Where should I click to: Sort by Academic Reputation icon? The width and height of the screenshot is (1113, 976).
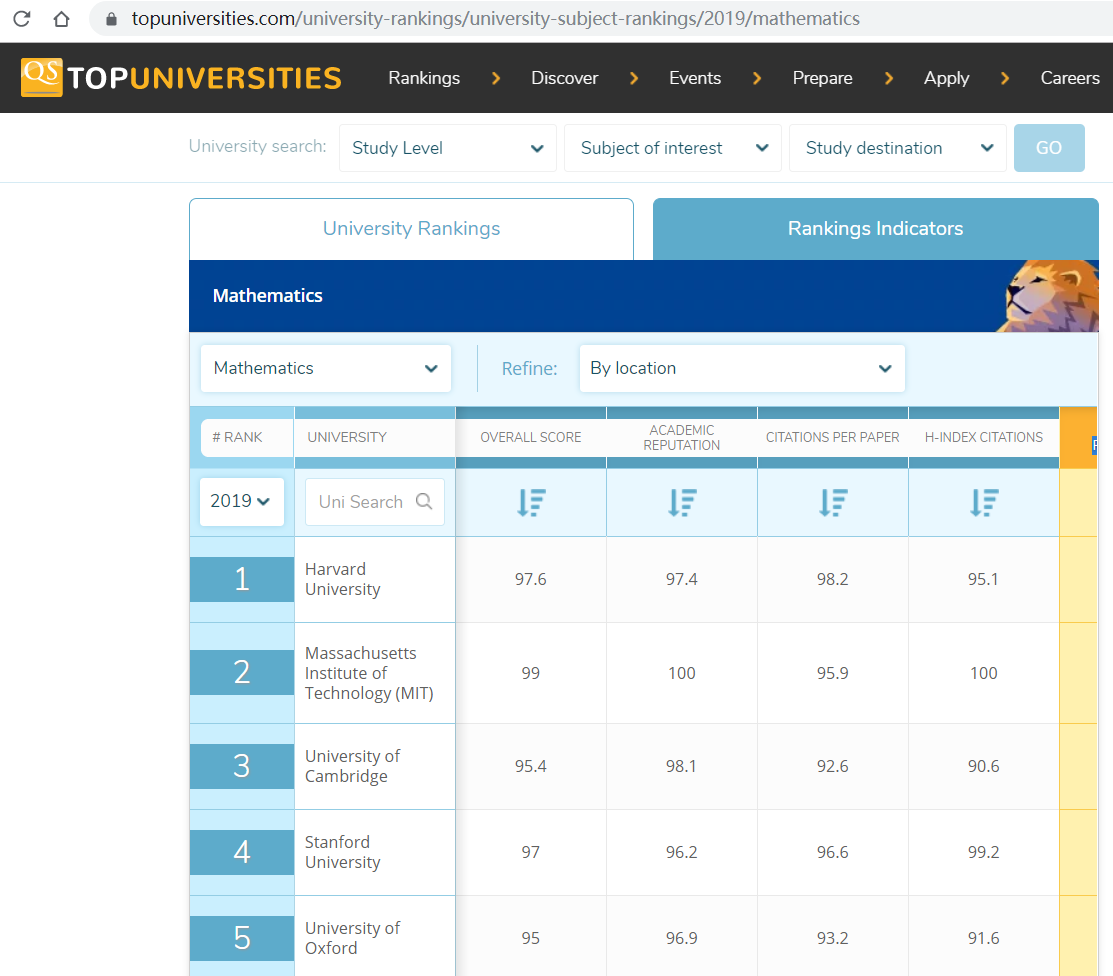[682, 502]
